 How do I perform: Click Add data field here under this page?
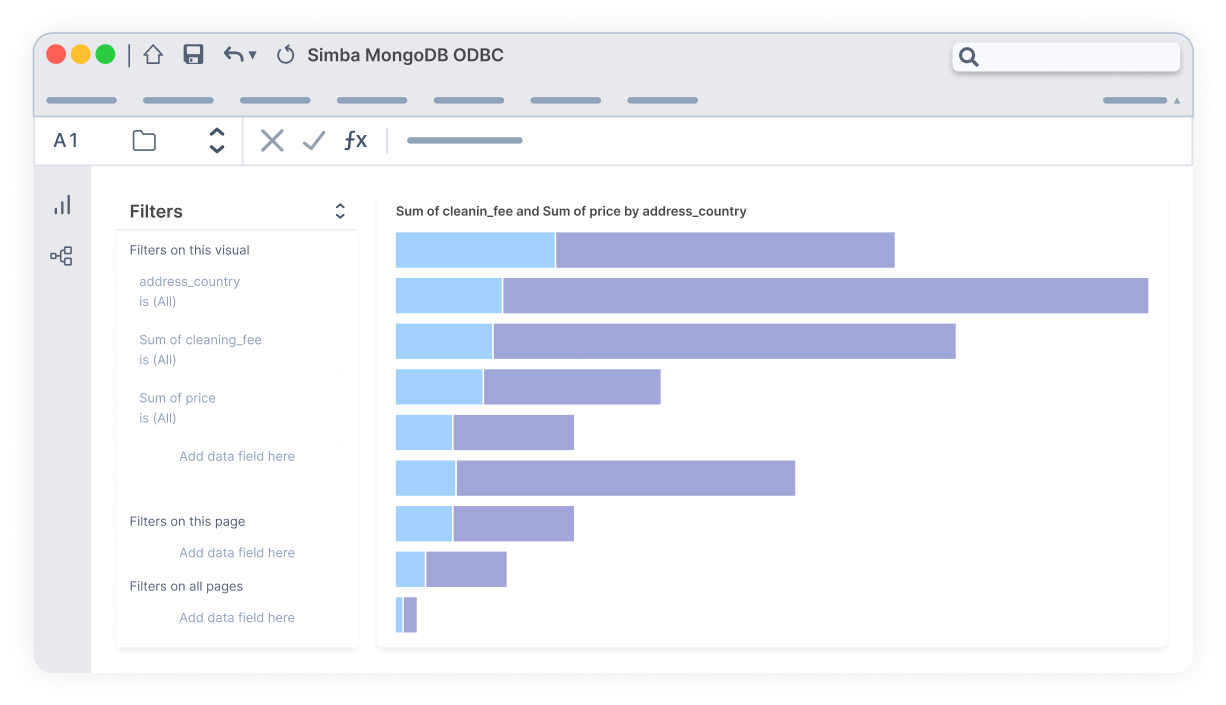[237, 553]
